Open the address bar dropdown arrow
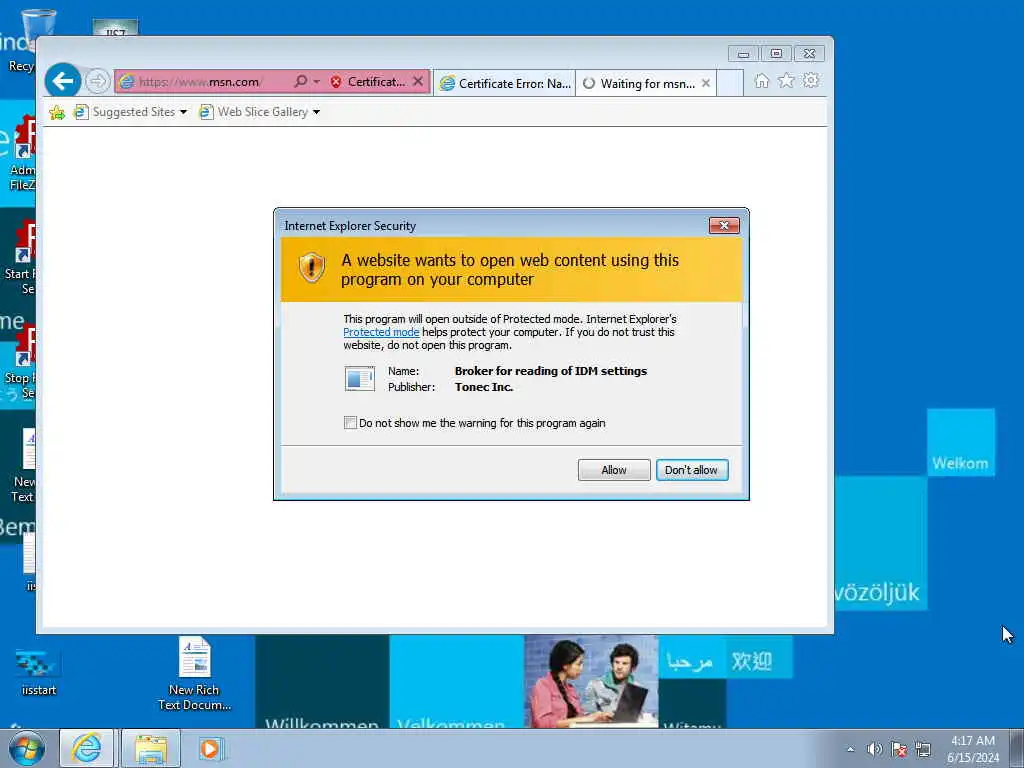 (317, 82)
